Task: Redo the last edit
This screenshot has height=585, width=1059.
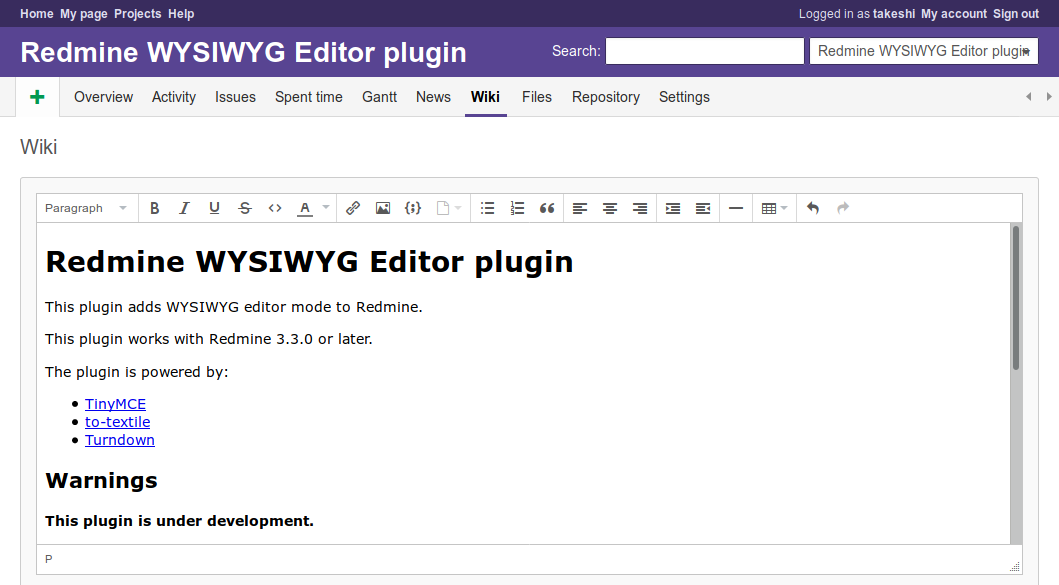Action: pos(843,208)
